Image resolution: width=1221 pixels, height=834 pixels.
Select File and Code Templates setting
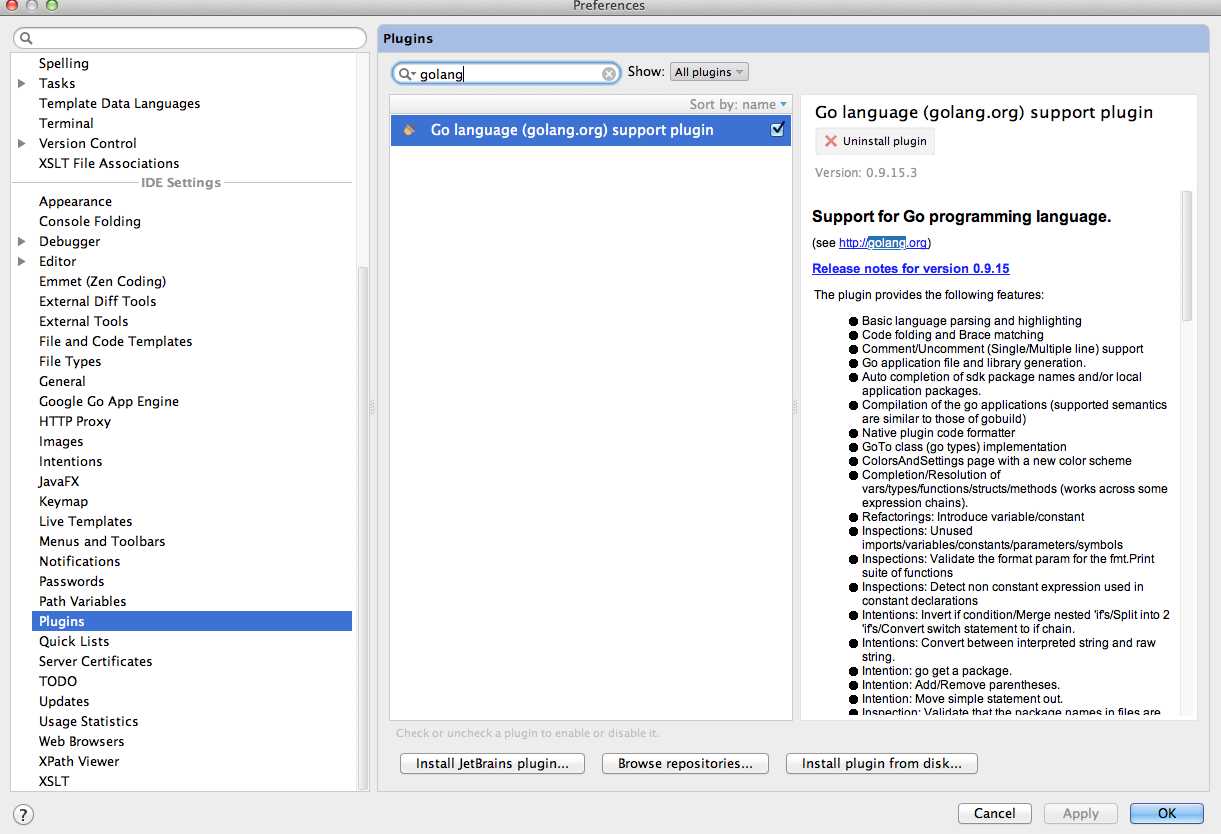116,342
